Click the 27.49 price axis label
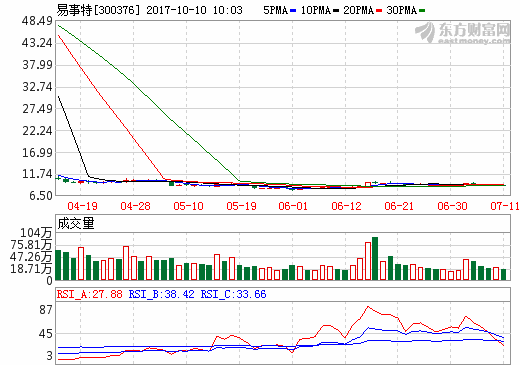This screenshot has width=520, height=365. coord(37,109)
